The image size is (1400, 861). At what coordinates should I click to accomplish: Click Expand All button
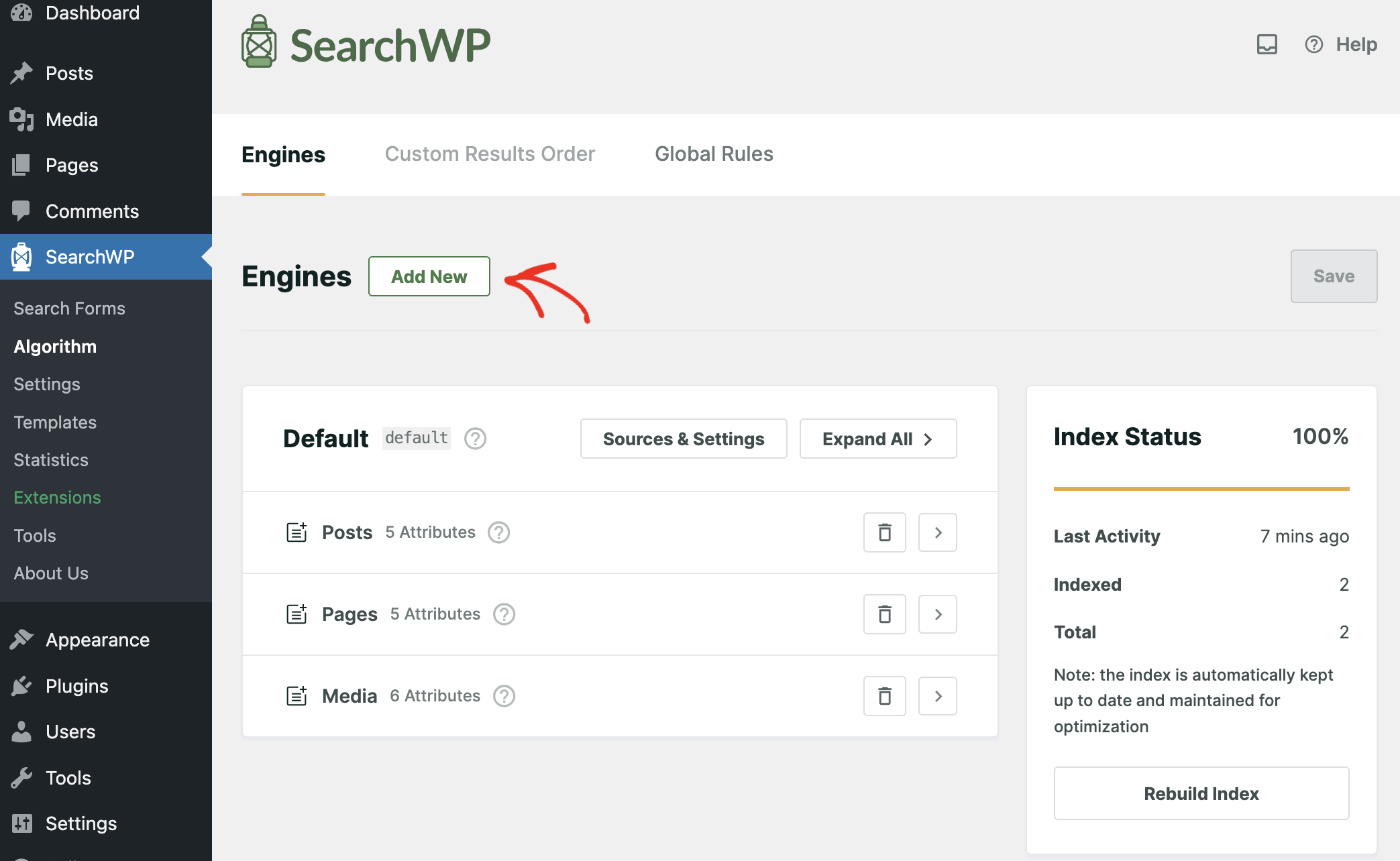click(x=878, y=439)
